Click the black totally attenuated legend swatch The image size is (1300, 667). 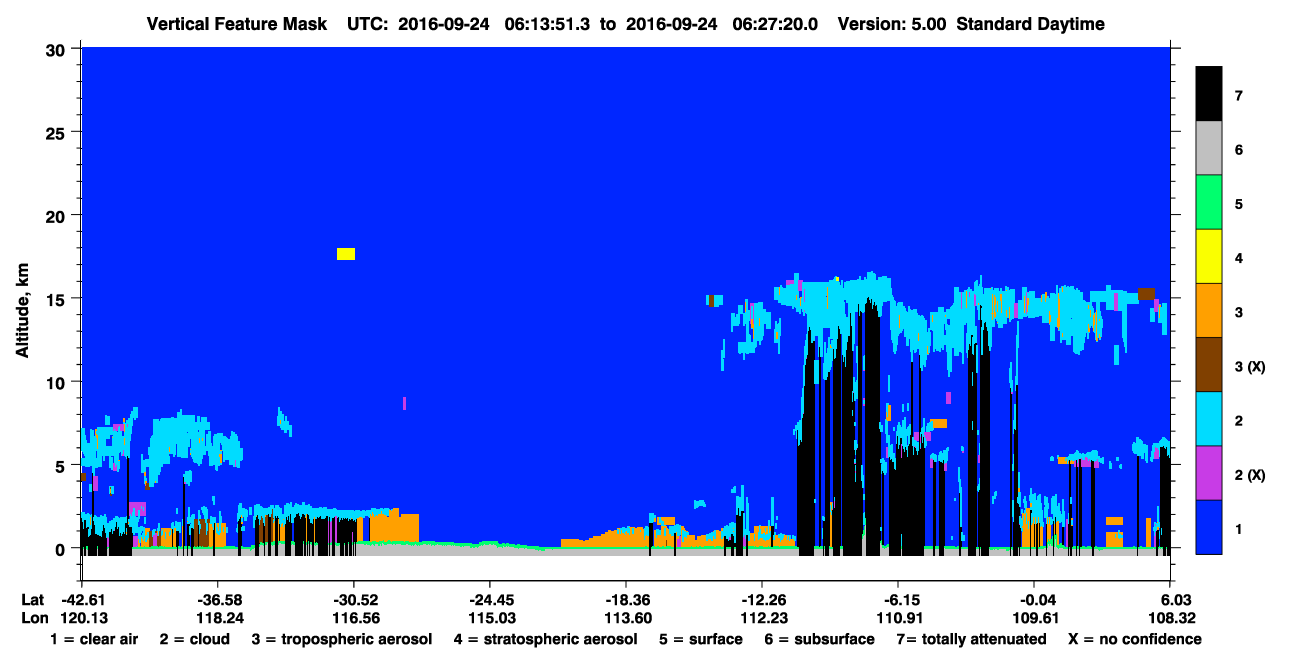[x=1209, y=94]
